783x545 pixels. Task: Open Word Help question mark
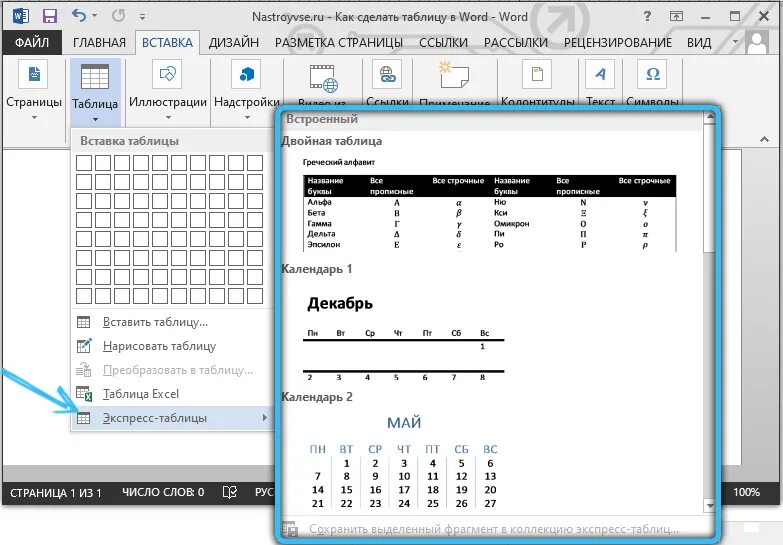coord(647,16)
